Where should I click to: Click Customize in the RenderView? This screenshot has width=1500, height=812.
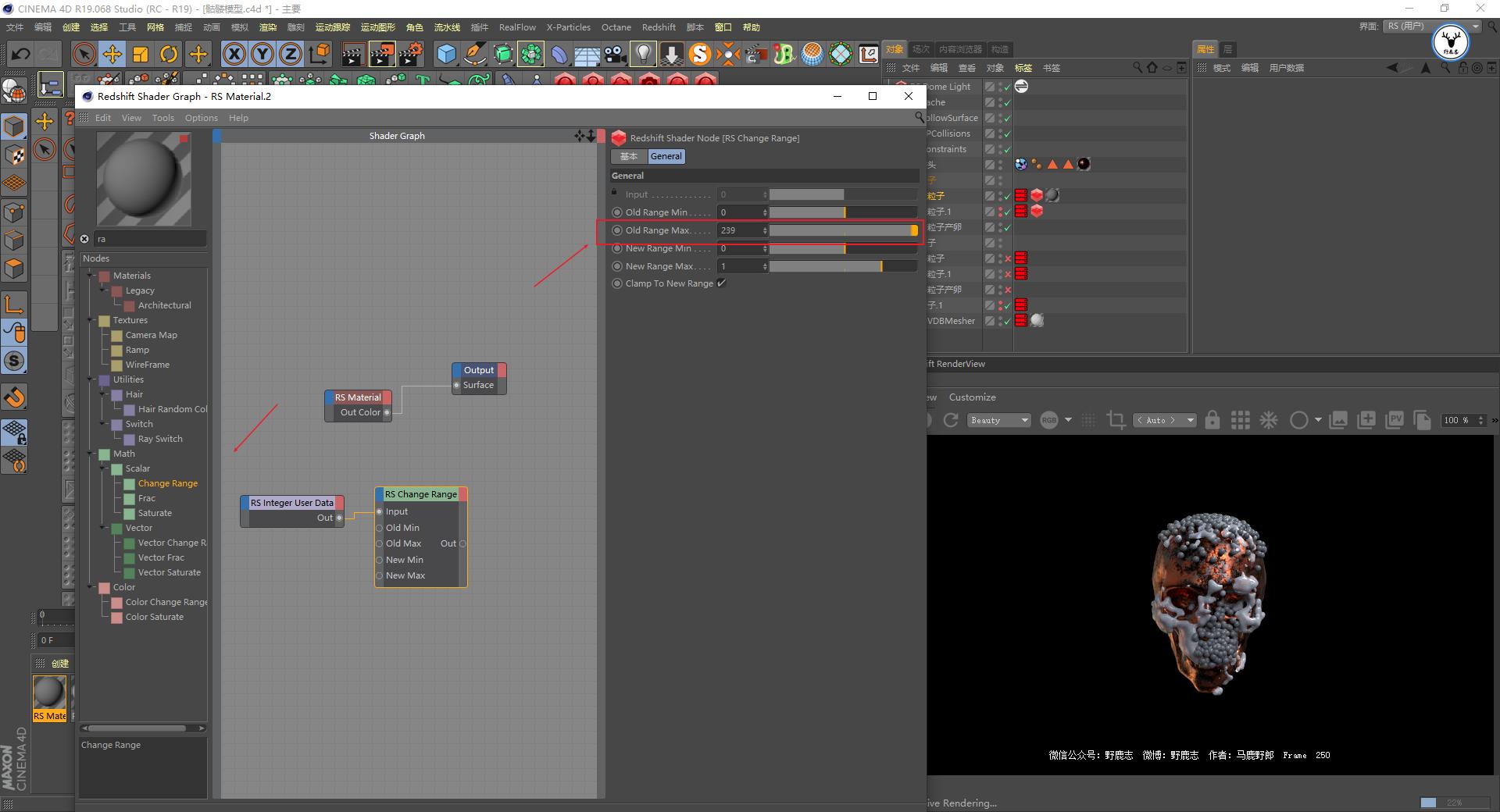(x=972, y=397)
